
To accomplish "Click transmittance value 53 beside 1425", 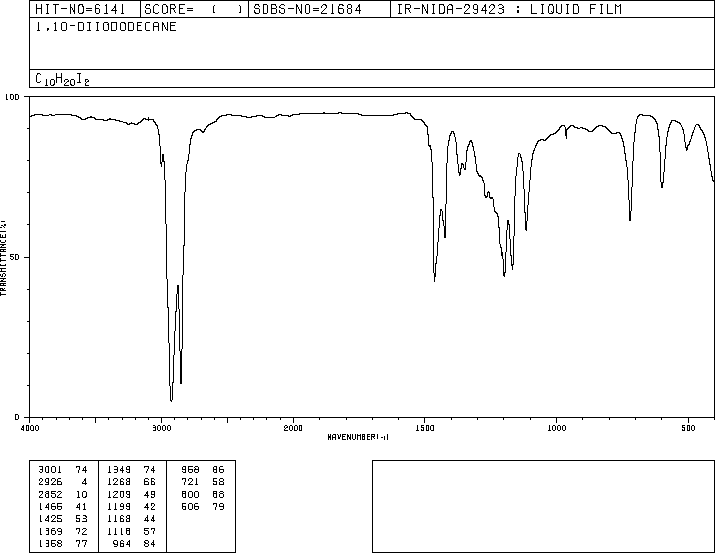I will [81, 519].
